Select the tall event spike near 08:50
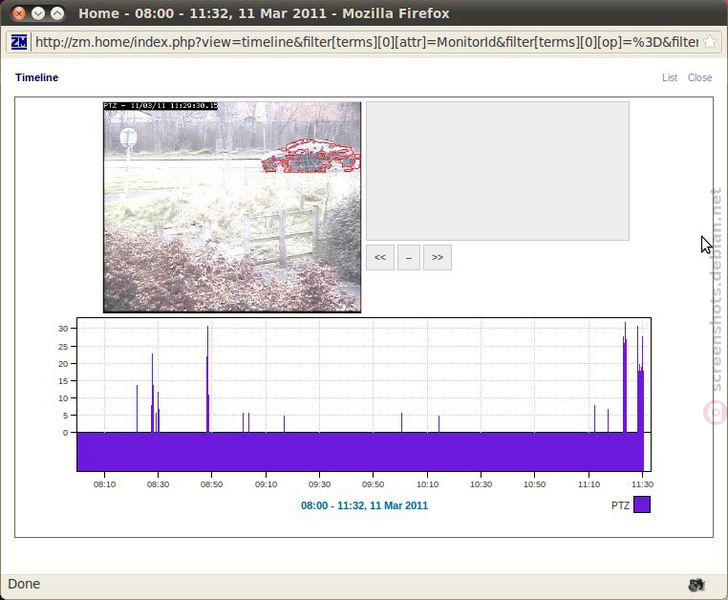 click(x=208, y=379)
